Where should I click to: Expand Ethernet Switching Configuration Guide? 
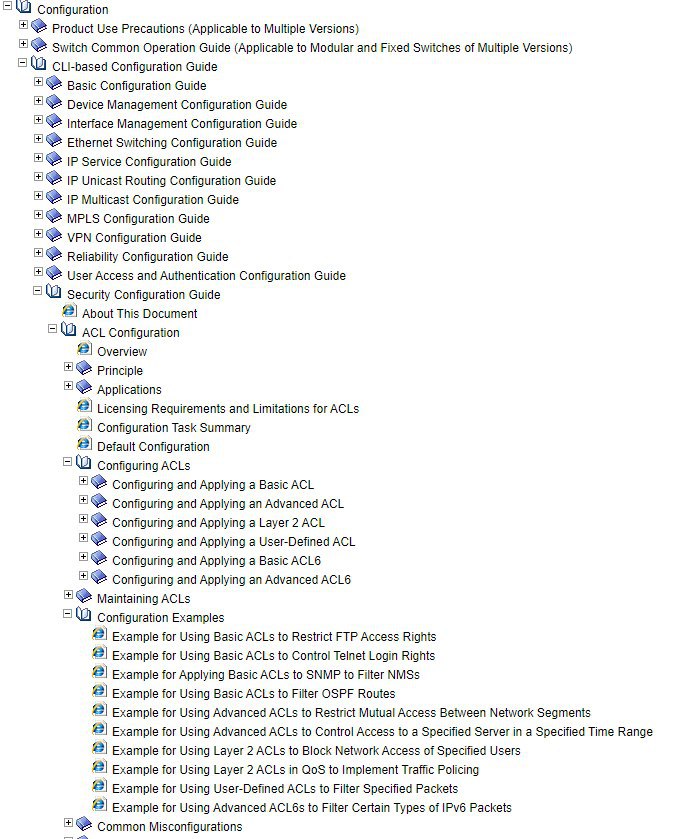pos(38,139)
